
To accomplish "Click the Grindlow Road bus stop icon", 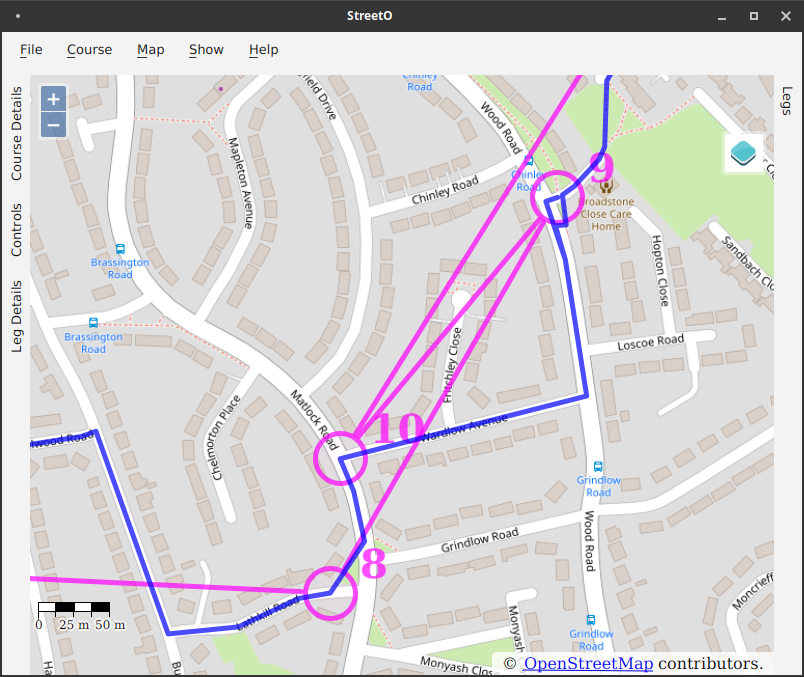I will [x=590, y=620].
